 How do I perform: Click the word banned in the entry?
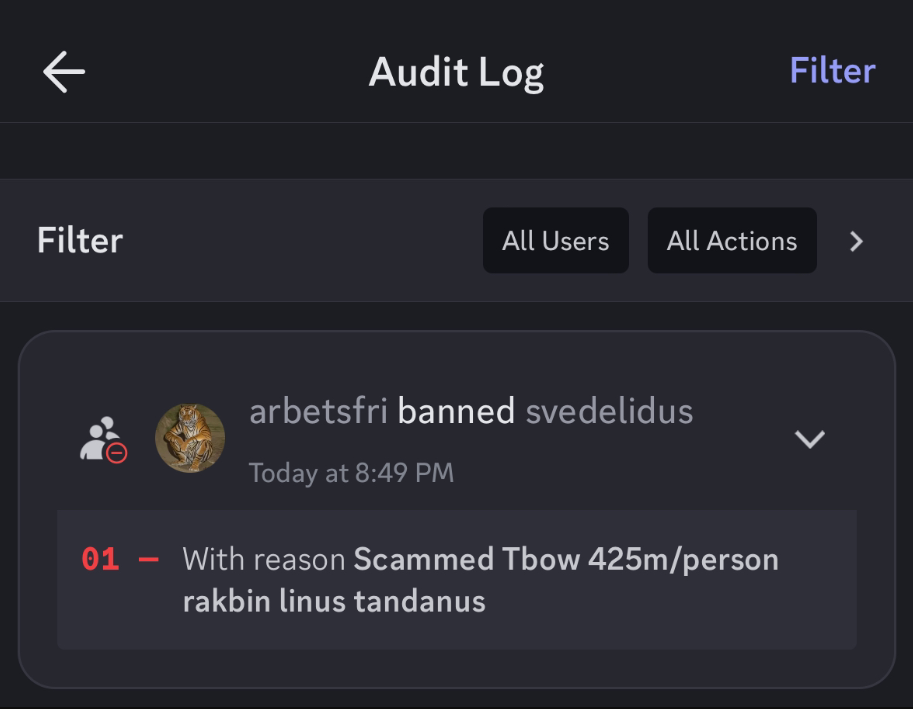456,411
